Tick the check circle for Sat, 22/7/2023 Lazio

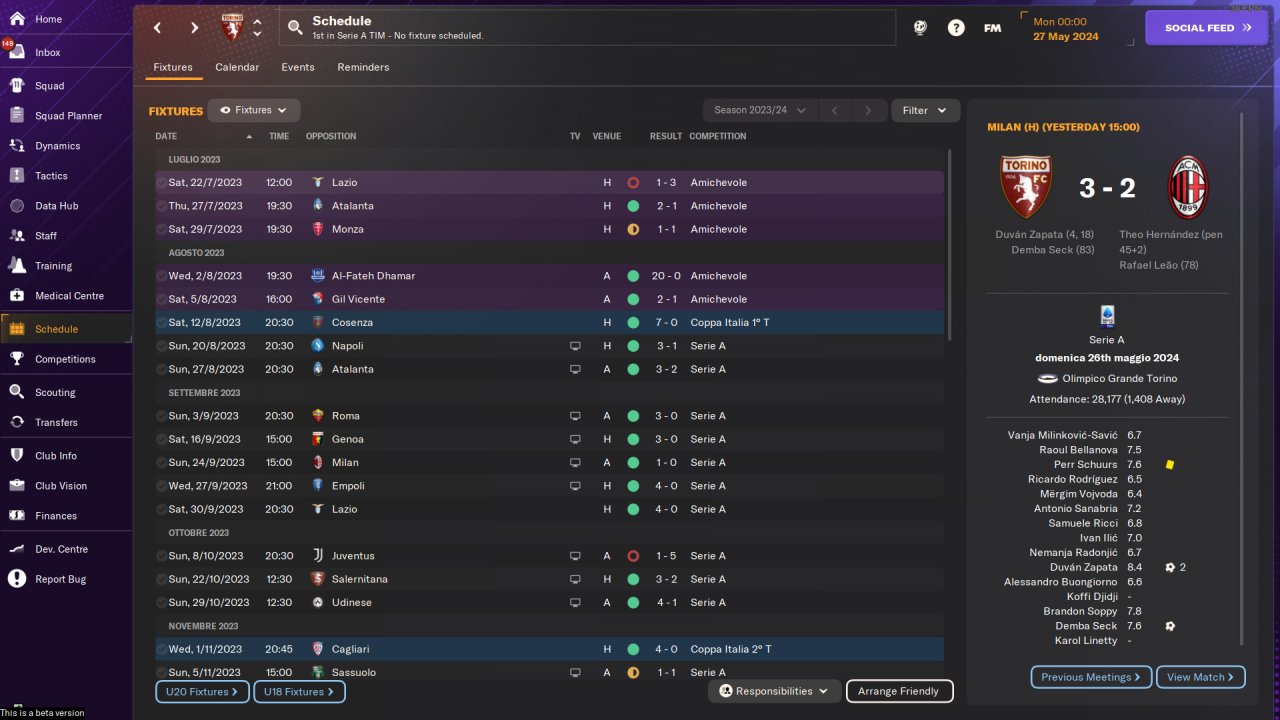click(162, 183)
